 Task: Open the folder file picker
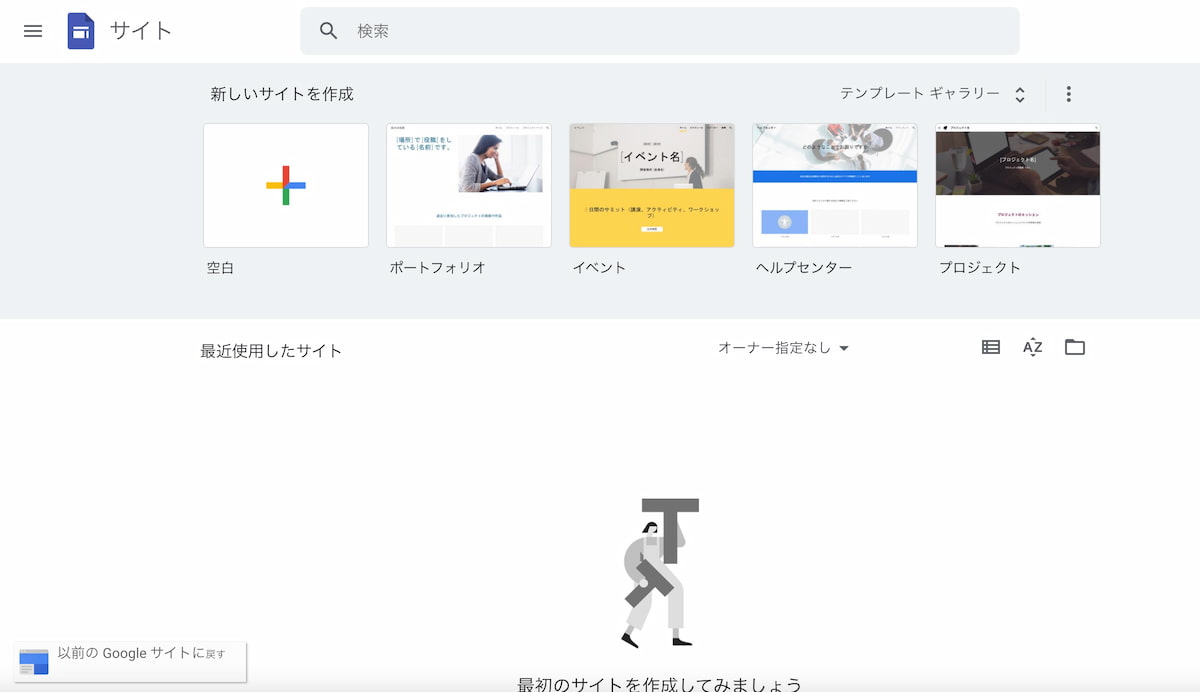coord(1074,347)
